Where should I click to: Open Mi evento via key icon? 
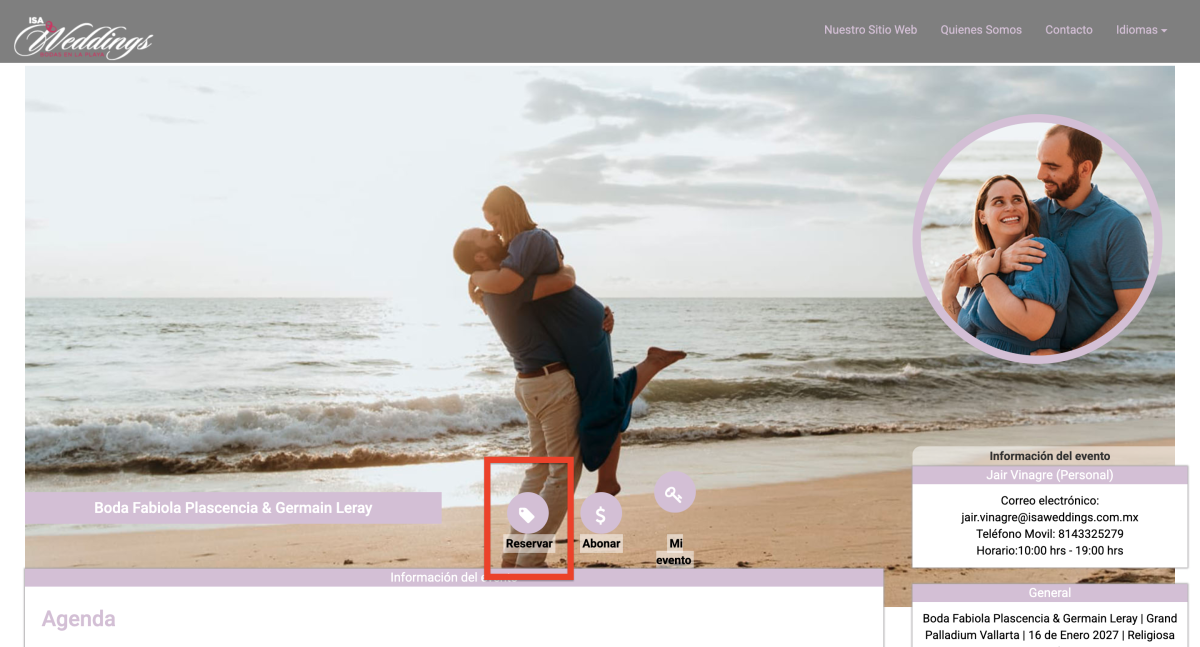[x=674, y=492]
